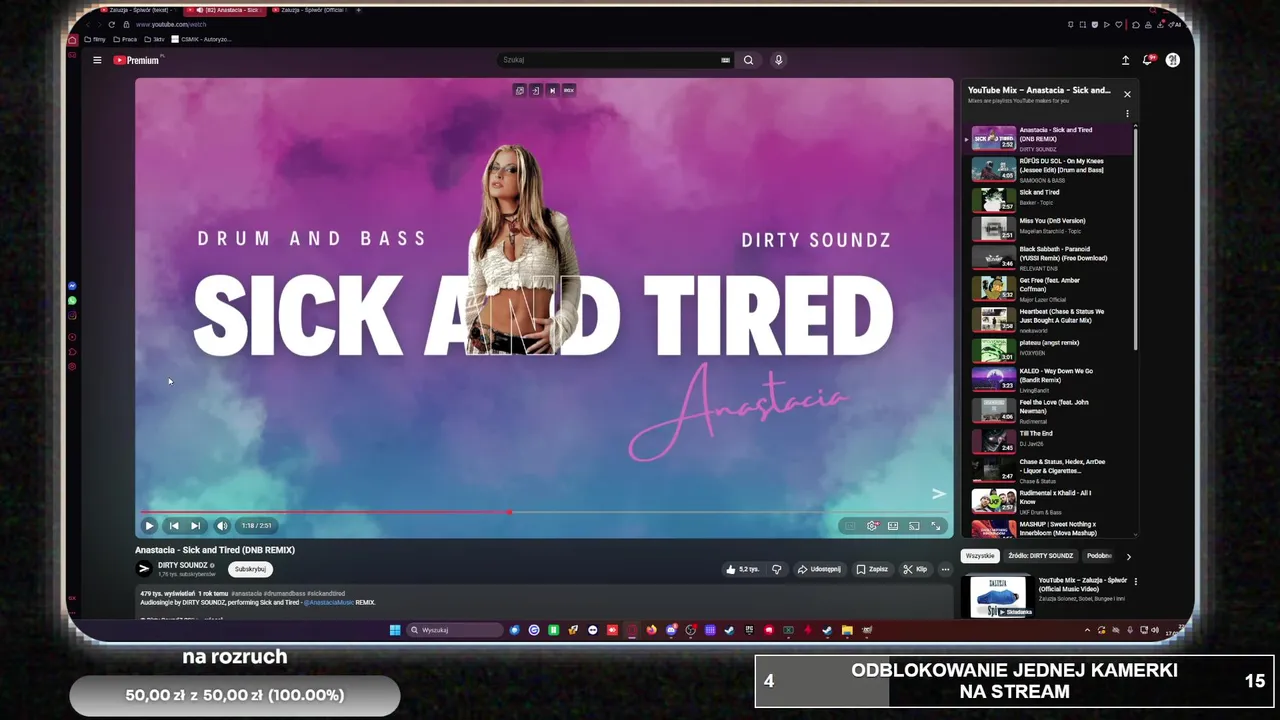Play Rudimental x Khalid All I Know
Image resolution: width=1280 pixels, height=720 pixels.
tap(1050, 501)
